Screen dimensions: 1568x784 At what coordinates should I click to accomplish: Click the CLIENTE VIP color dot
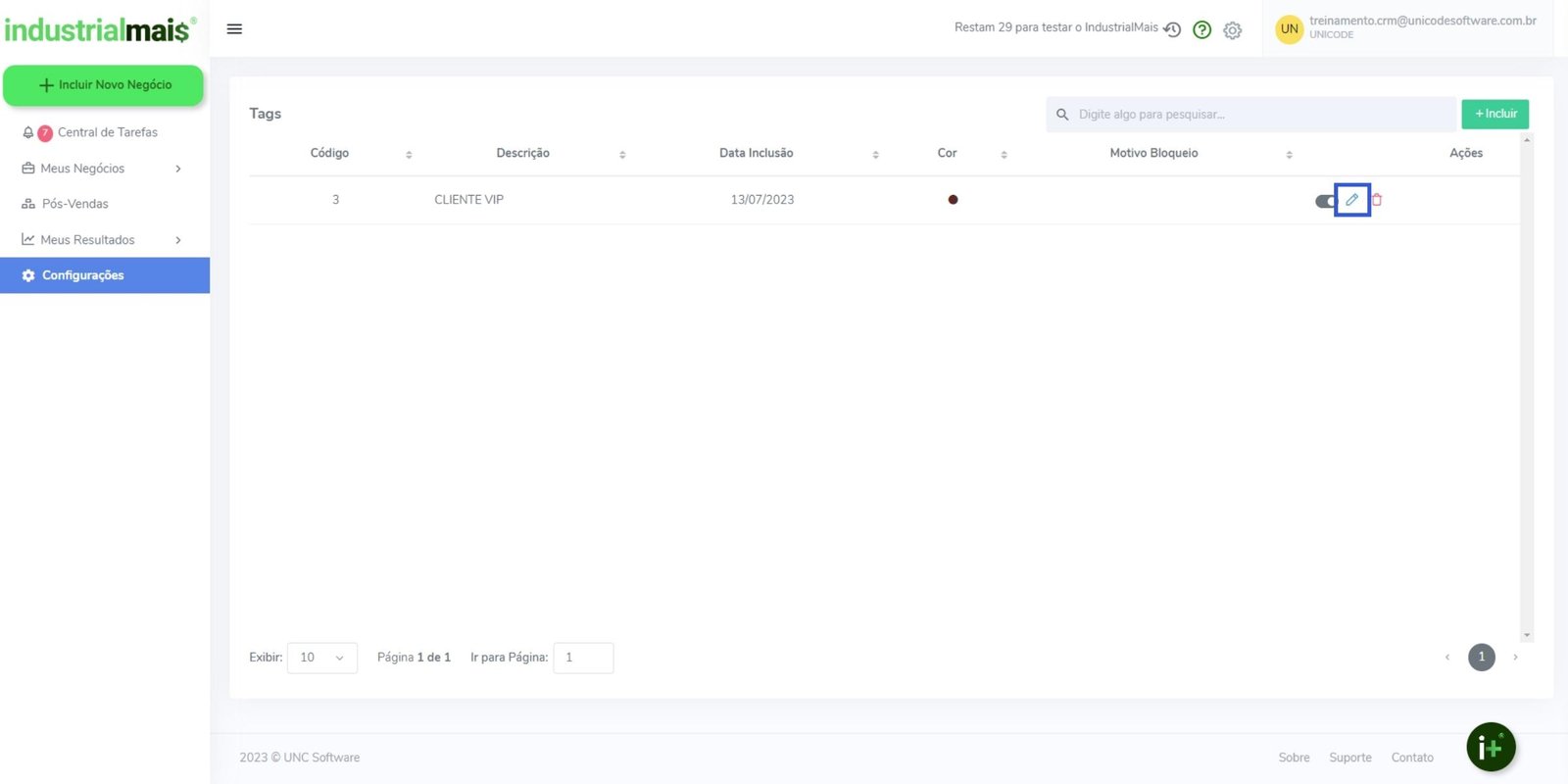tap(953, 200)
